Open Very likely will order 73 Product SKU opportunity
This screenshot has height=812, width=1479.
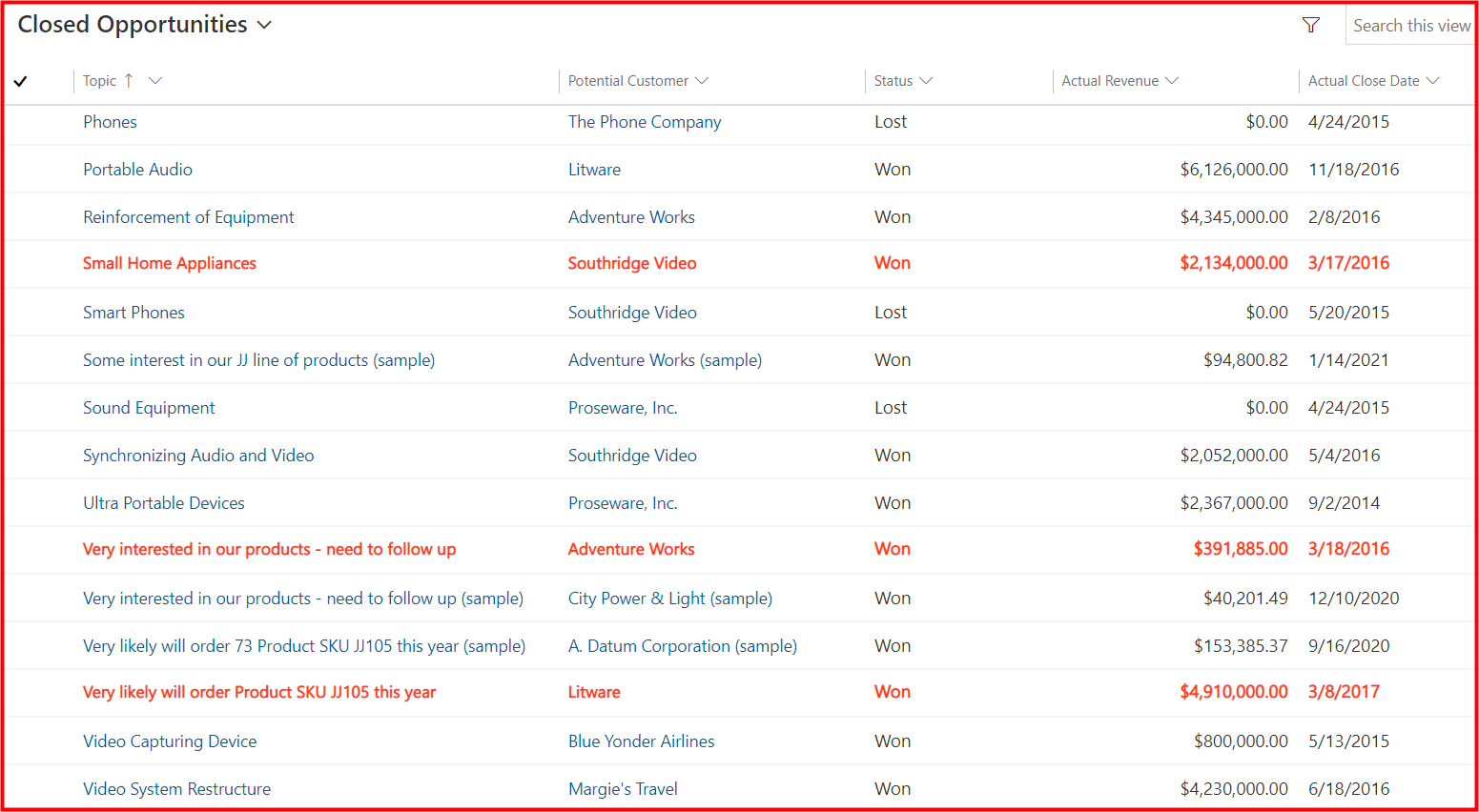click(303, 646)
